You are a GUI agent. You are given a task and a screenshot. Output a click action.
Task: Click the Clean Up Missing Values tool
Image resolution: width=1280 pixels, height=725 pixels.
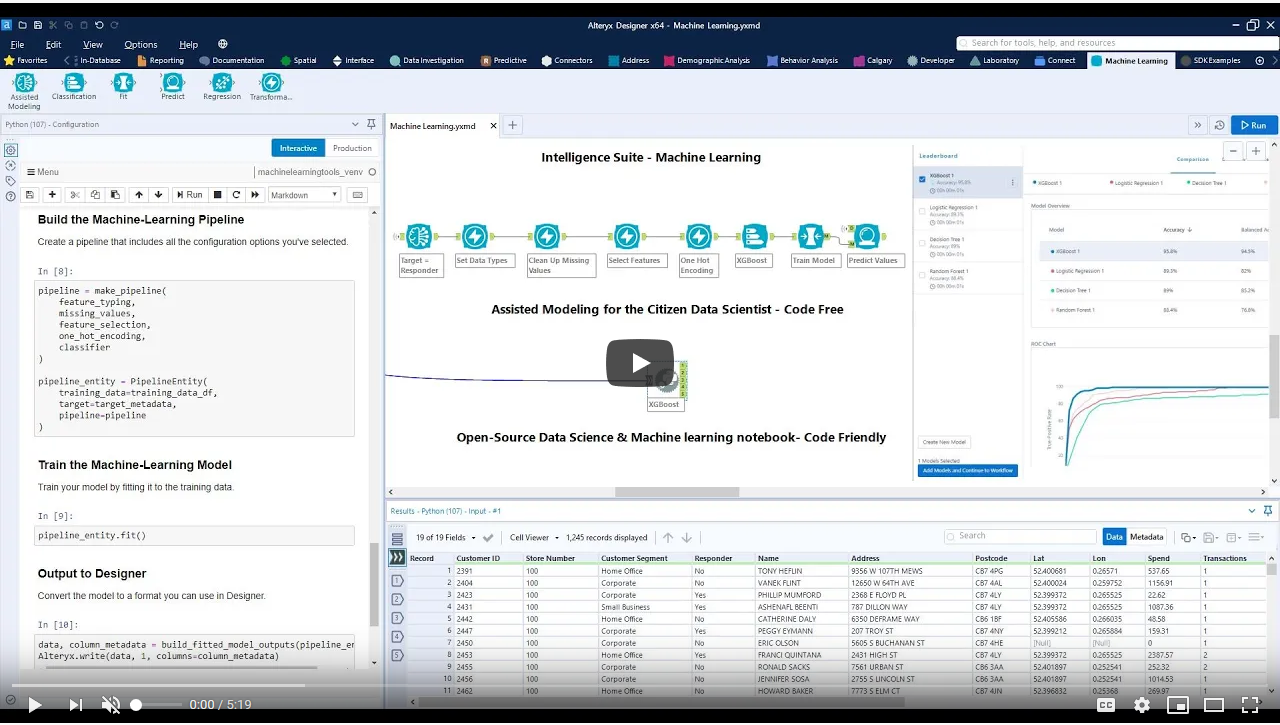coord(547,236)
